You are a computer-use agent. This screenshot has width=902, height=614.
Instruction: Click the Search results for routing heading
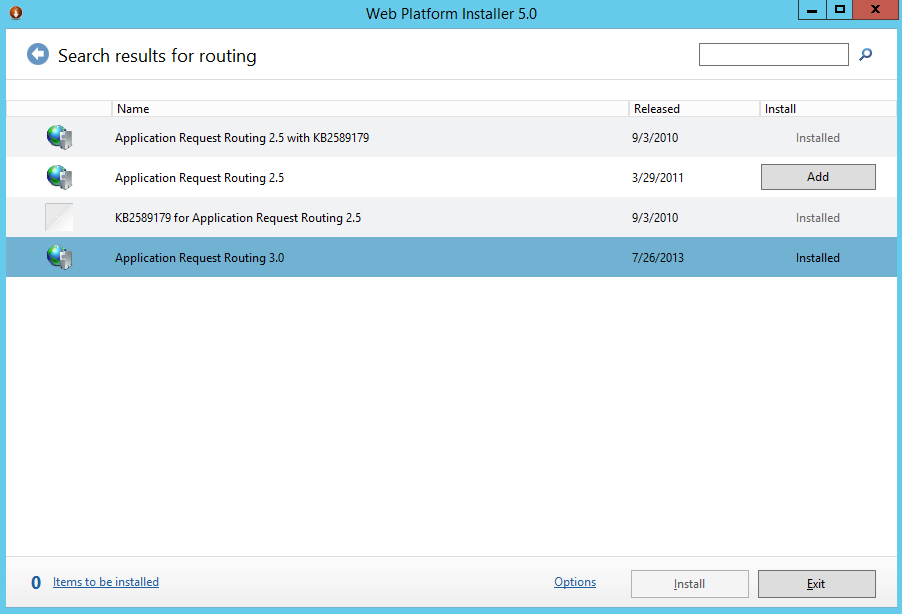click(157, 56)
